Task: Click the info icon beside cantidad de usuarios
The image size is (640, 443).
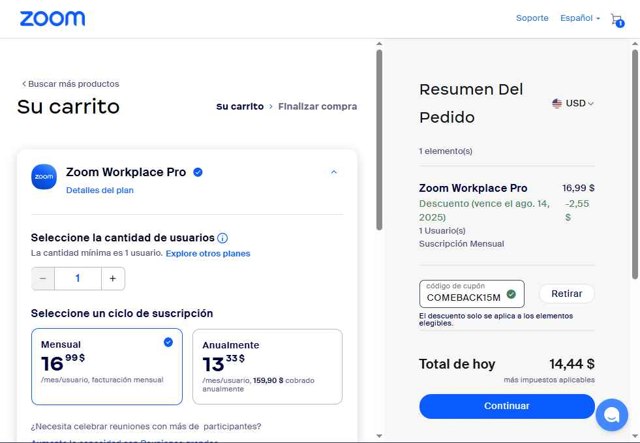Action: click(222, 238)
